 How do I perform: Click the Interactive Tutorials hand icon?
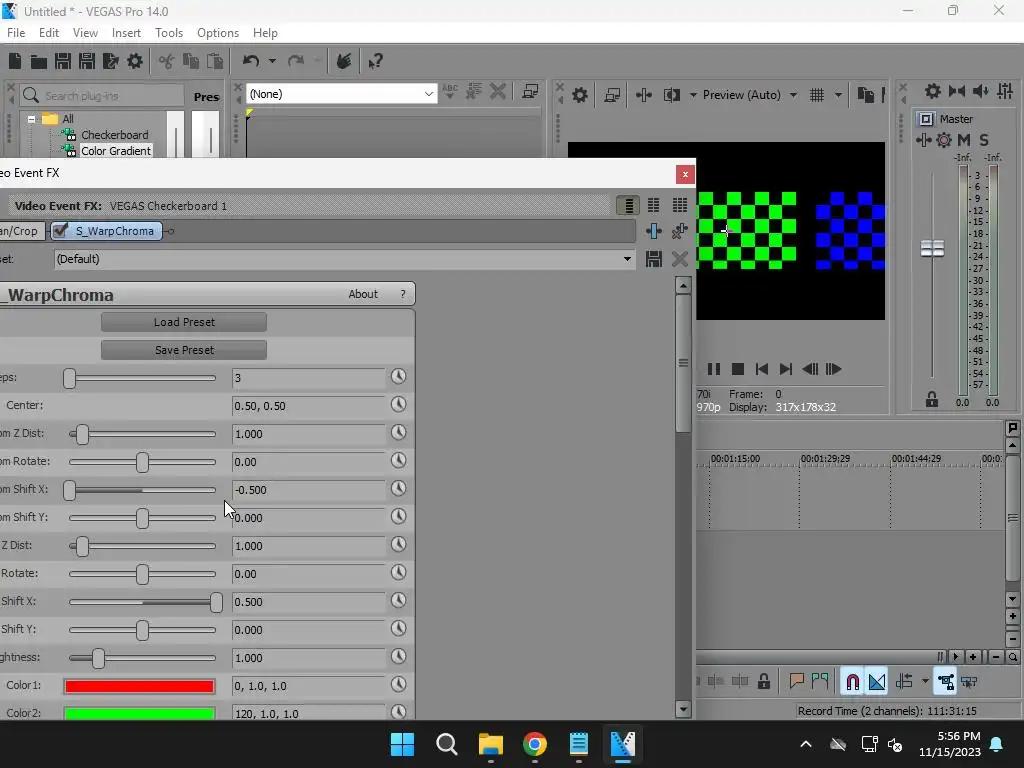(344, 61)
